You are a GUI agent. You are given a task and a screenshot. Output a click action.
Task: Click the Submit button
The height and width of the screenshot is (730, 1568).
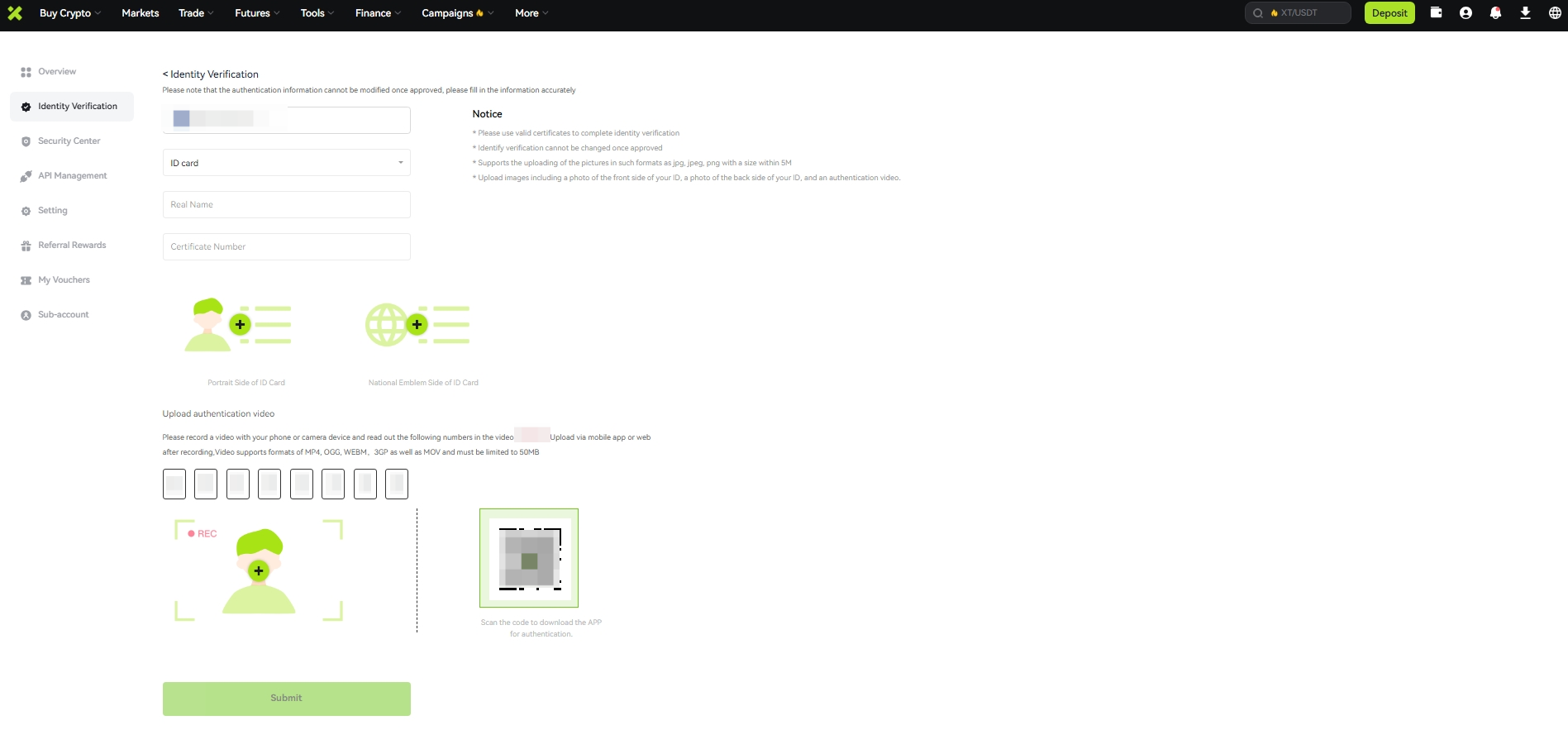click(286, 699)
